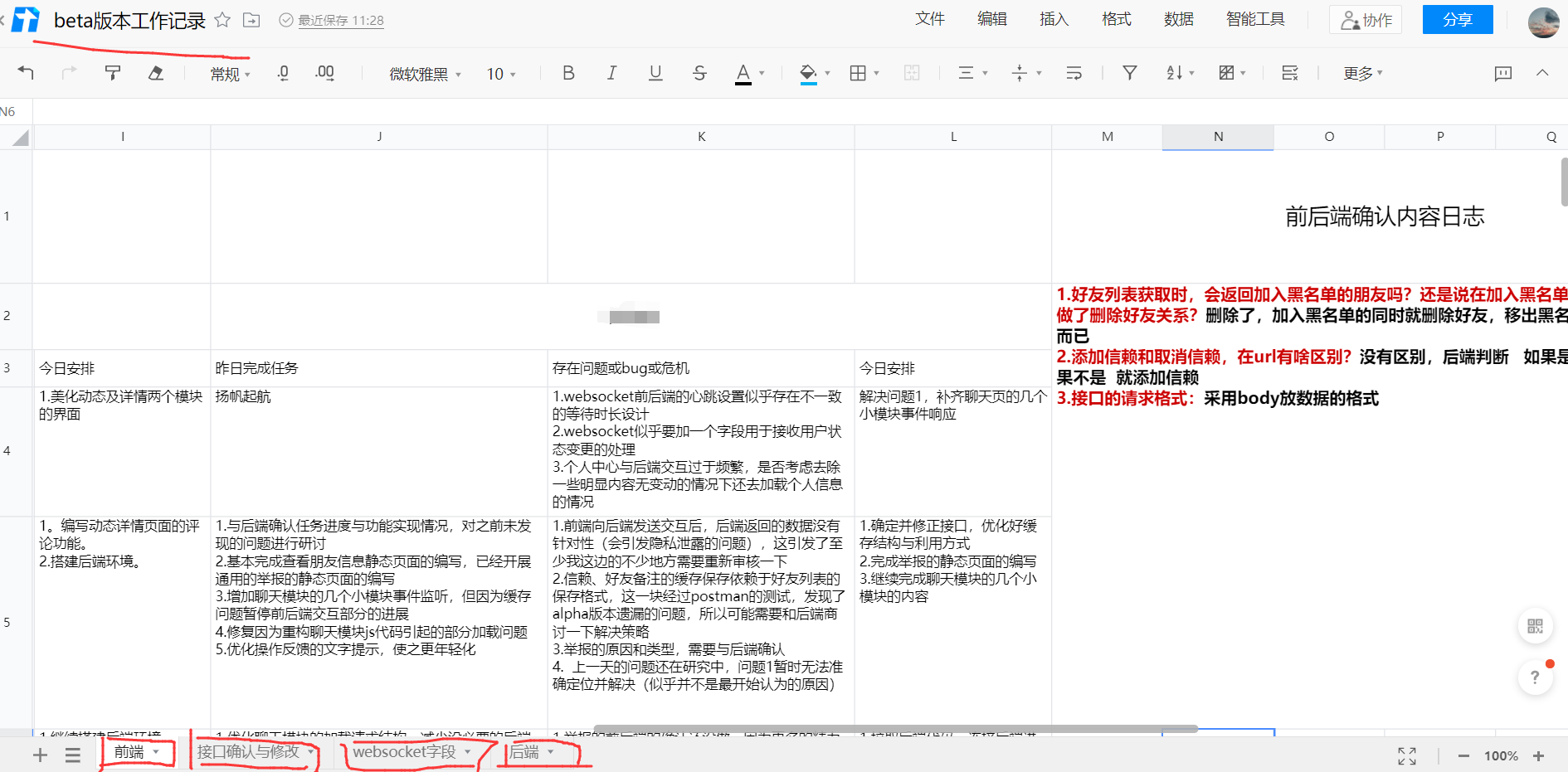Click the 前后端确认内容日志 title cell
1568x772 pixels.
click(1384, 217)
